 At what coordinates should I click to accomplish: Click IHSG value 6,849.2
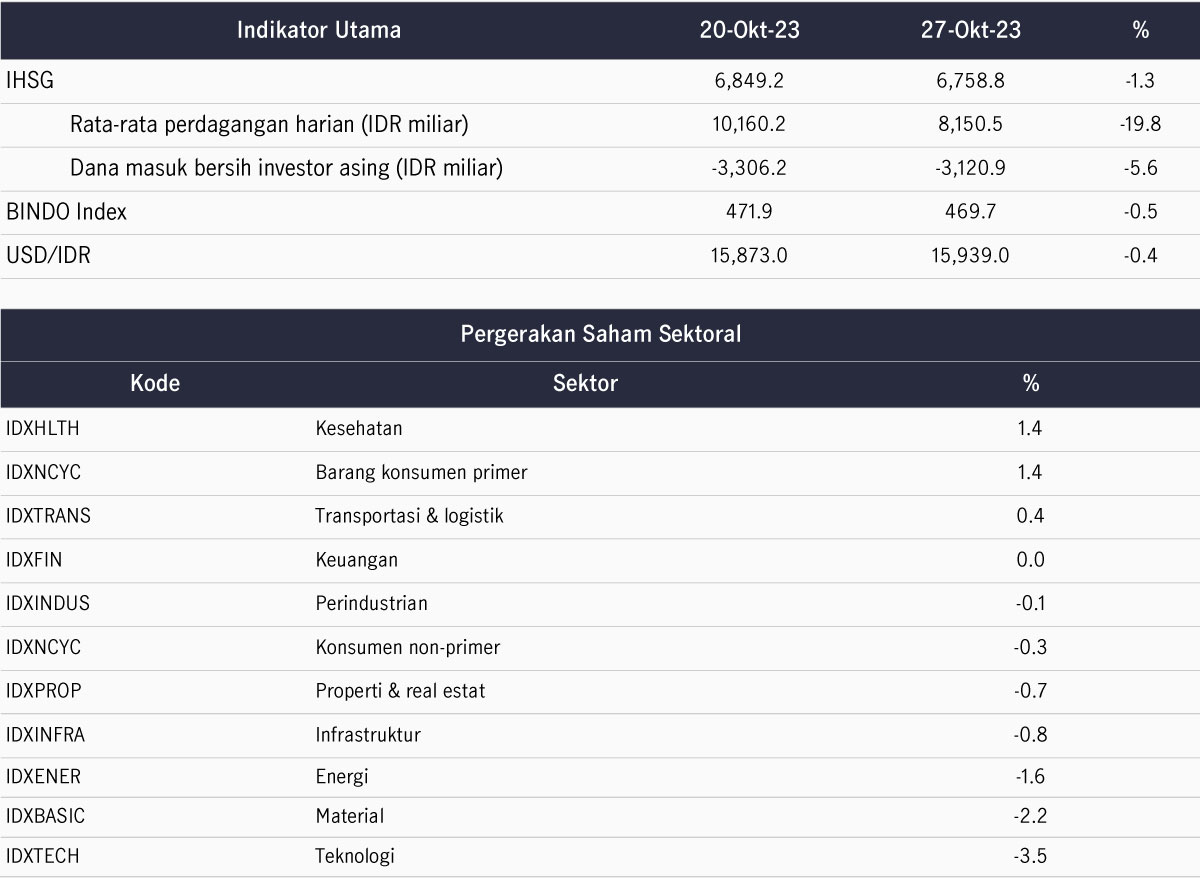pos(750,81)
